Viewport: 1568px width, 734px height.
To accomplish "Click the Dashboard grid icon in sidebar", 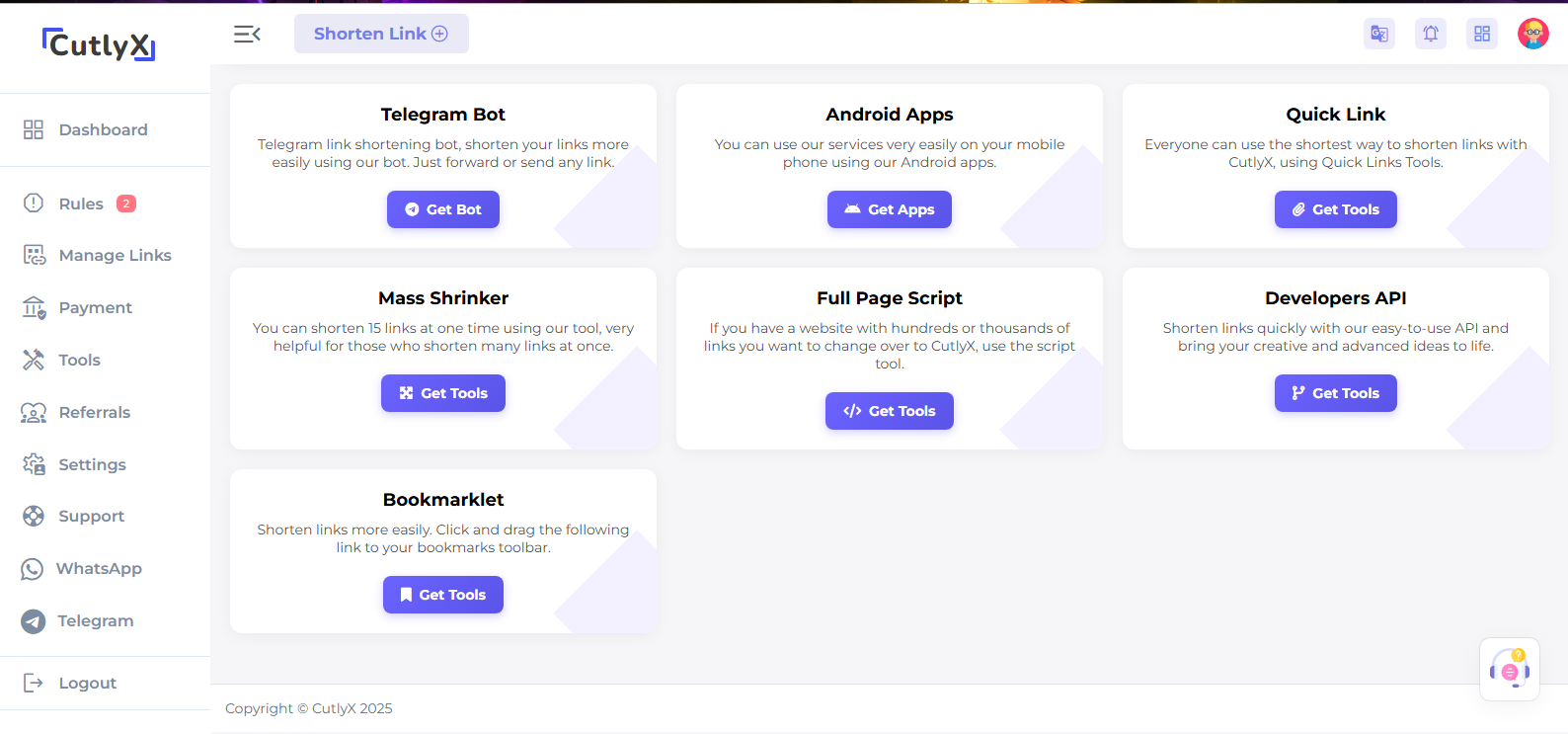I will click(x=34, y=129).
